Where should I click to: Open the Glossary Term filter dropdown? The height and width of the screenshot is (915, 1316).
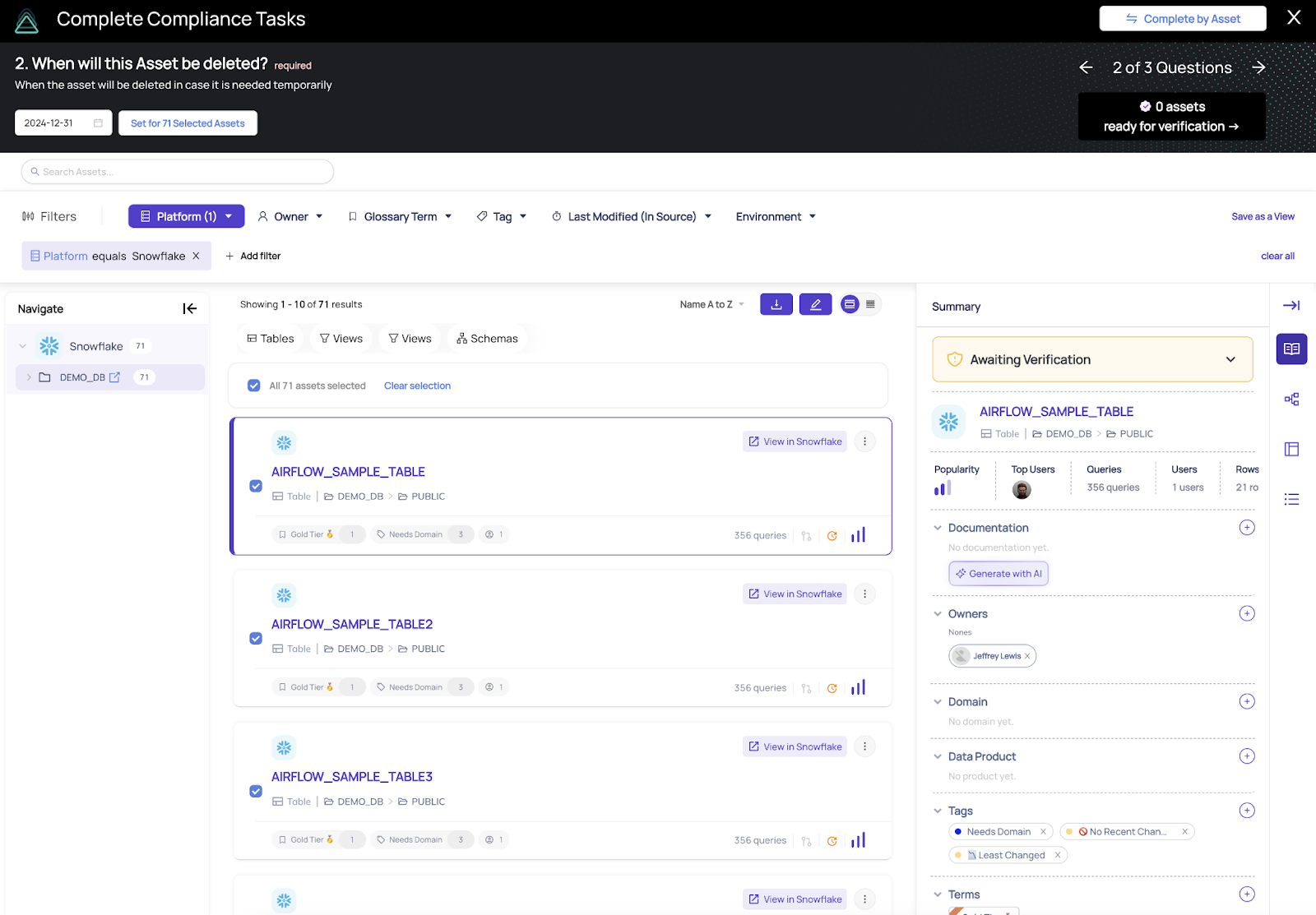pos(400,216)
